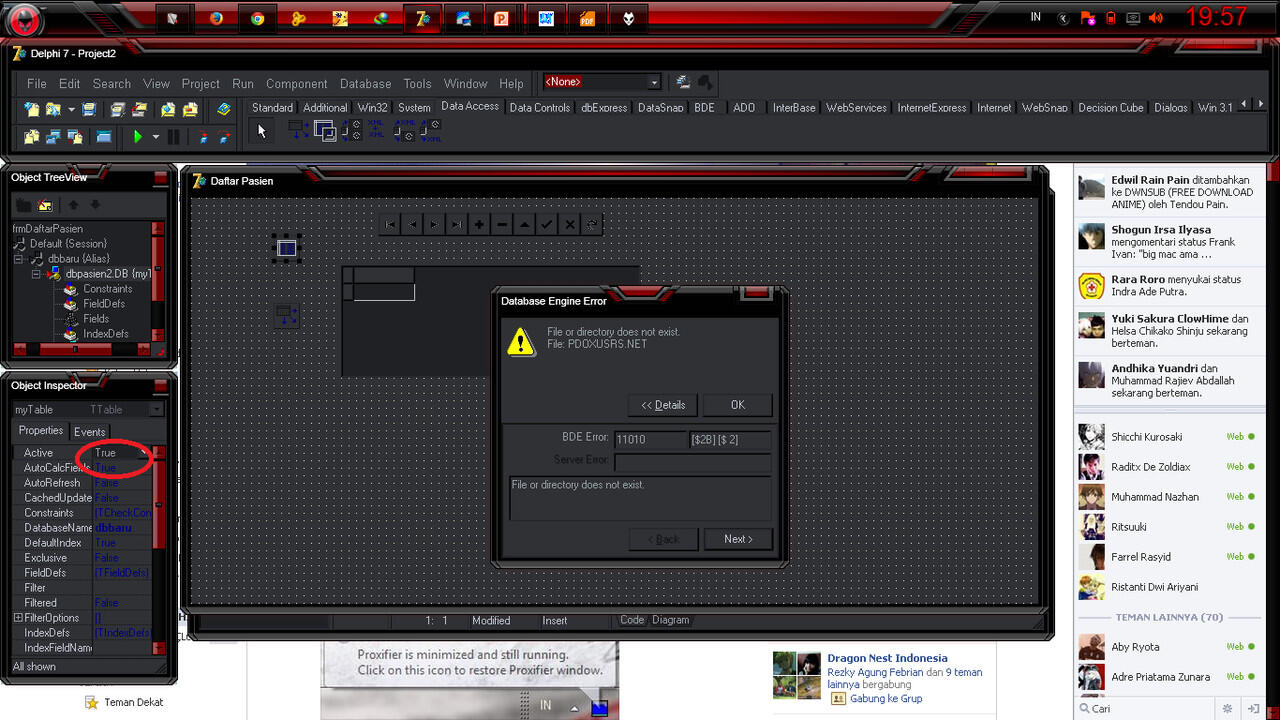
Task: Expand the FilterOptions property
Action: coord(18,618)
